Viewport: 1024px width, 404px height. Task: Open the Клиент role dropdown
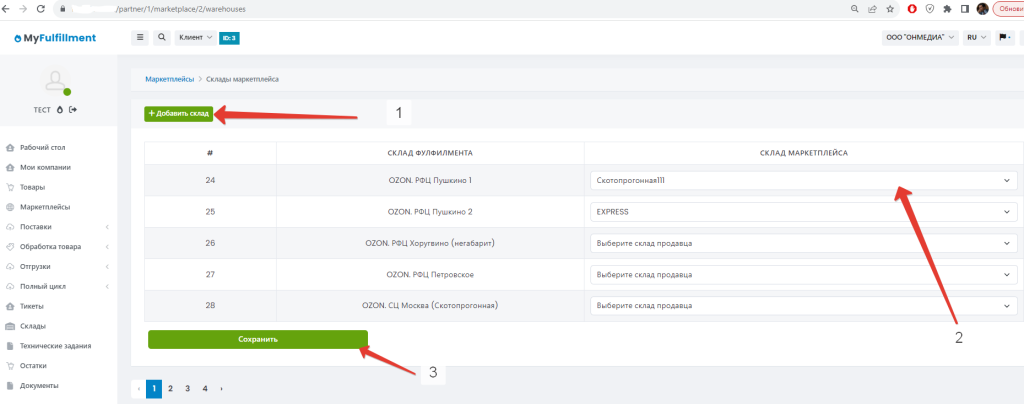tap(194, 37)
